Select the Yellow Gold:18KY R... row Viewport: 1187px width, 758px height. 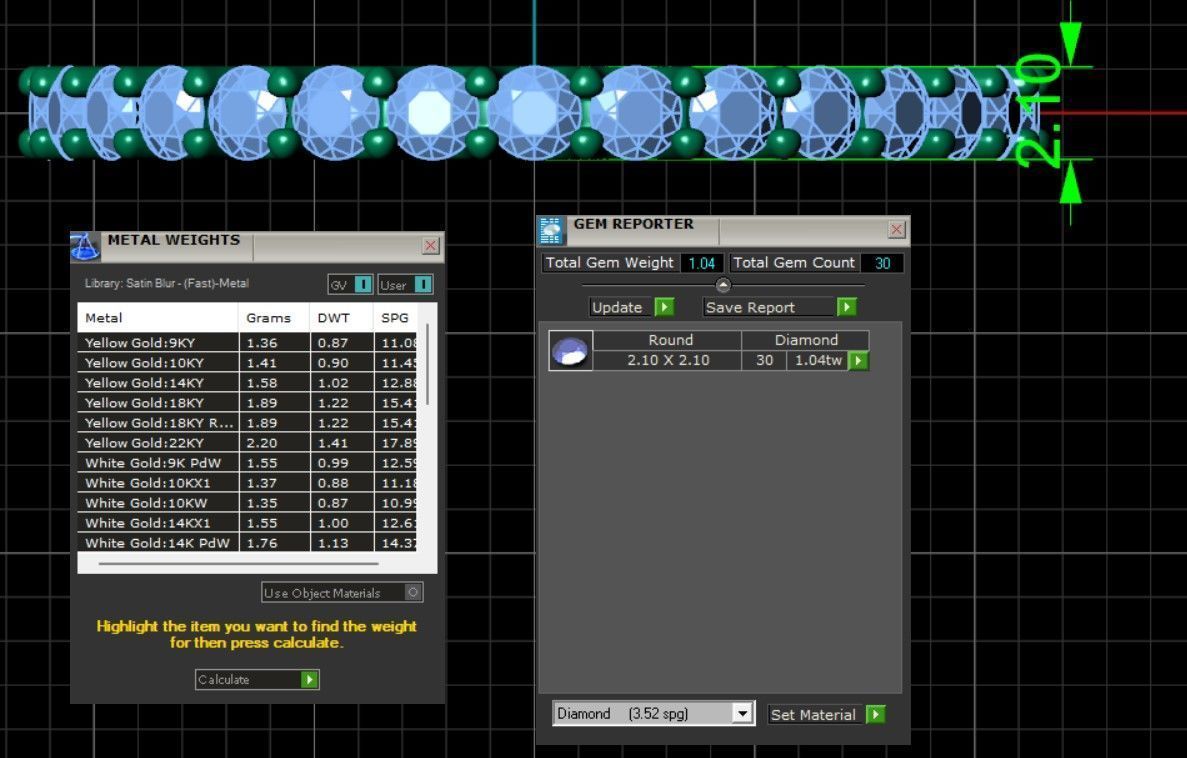247,423
